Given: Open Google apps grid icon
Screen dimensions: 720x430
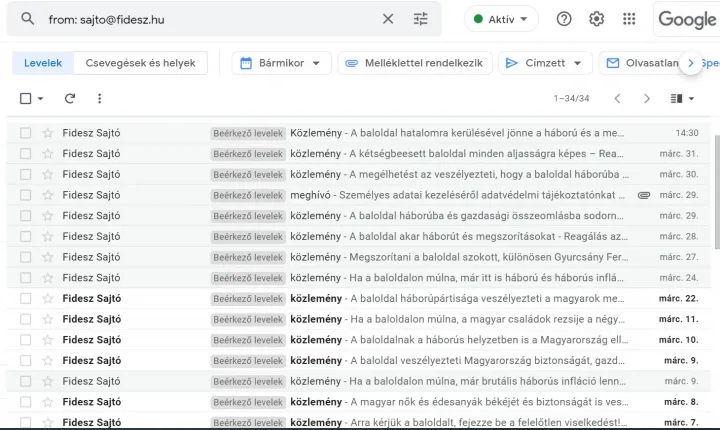Looking at the screenshot, I should (629, 19).
